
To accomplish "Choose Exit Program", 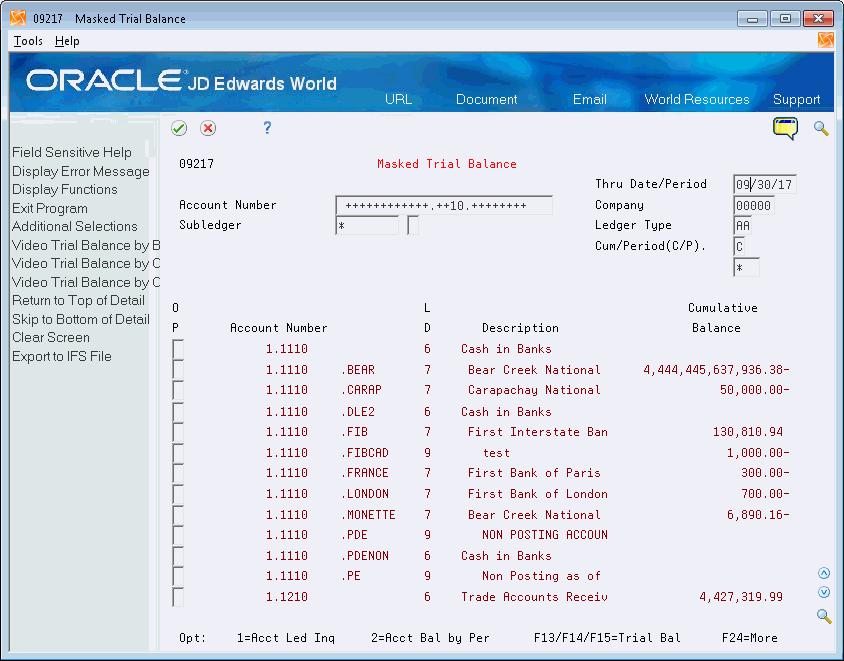I will click(x=50, y=208).
